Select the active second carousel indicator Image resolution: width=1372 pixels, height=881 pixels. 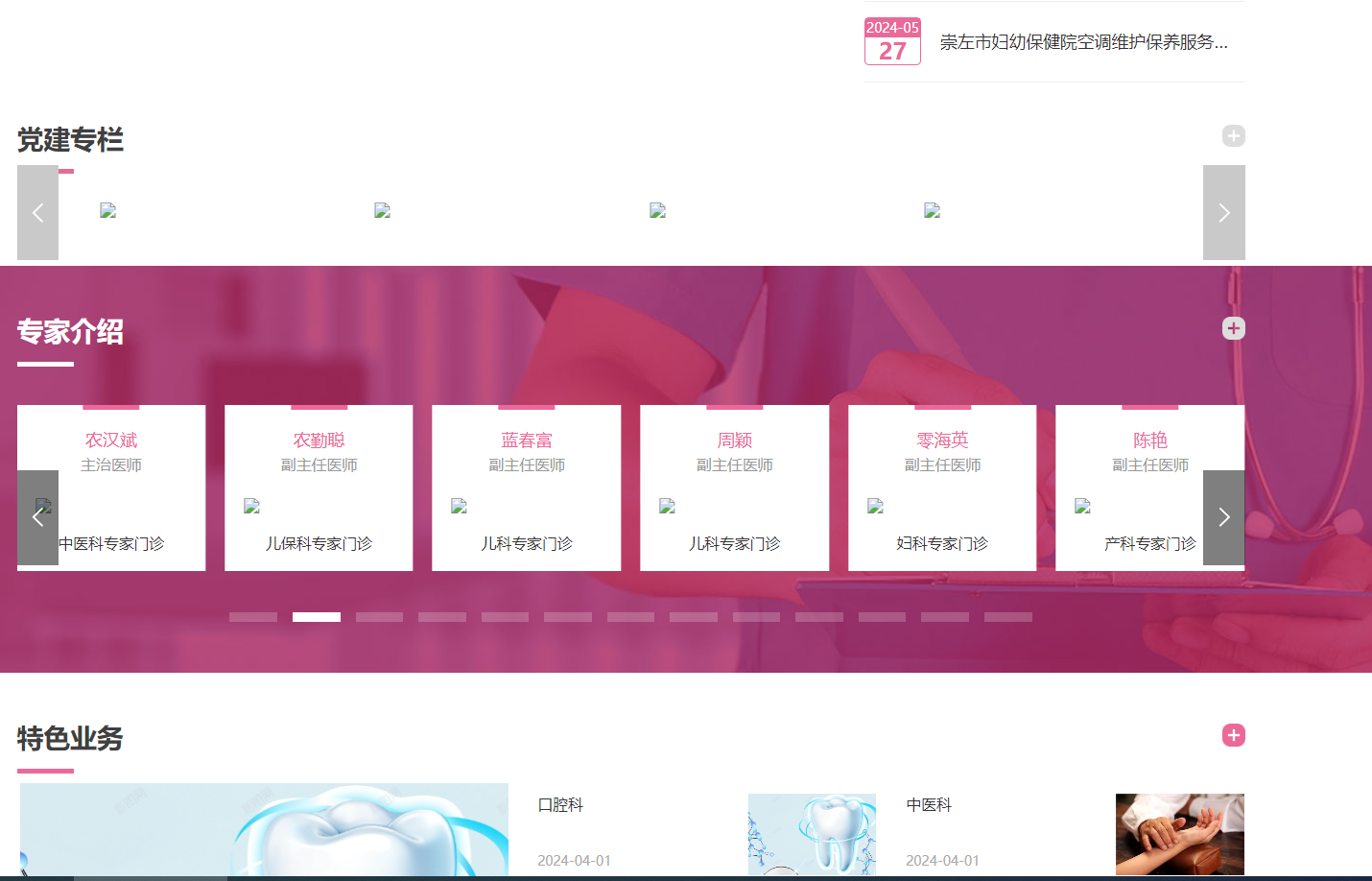(317, 617)
